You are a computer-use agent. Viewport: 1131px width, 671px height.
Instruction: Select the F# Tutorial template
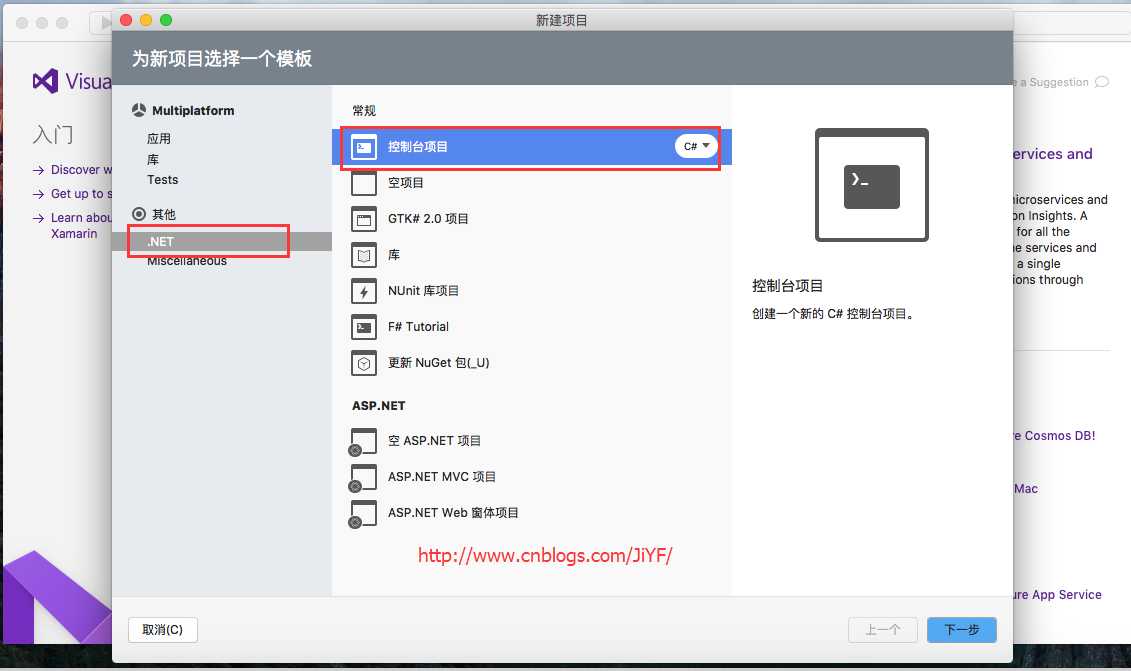(x=532, y=328)
